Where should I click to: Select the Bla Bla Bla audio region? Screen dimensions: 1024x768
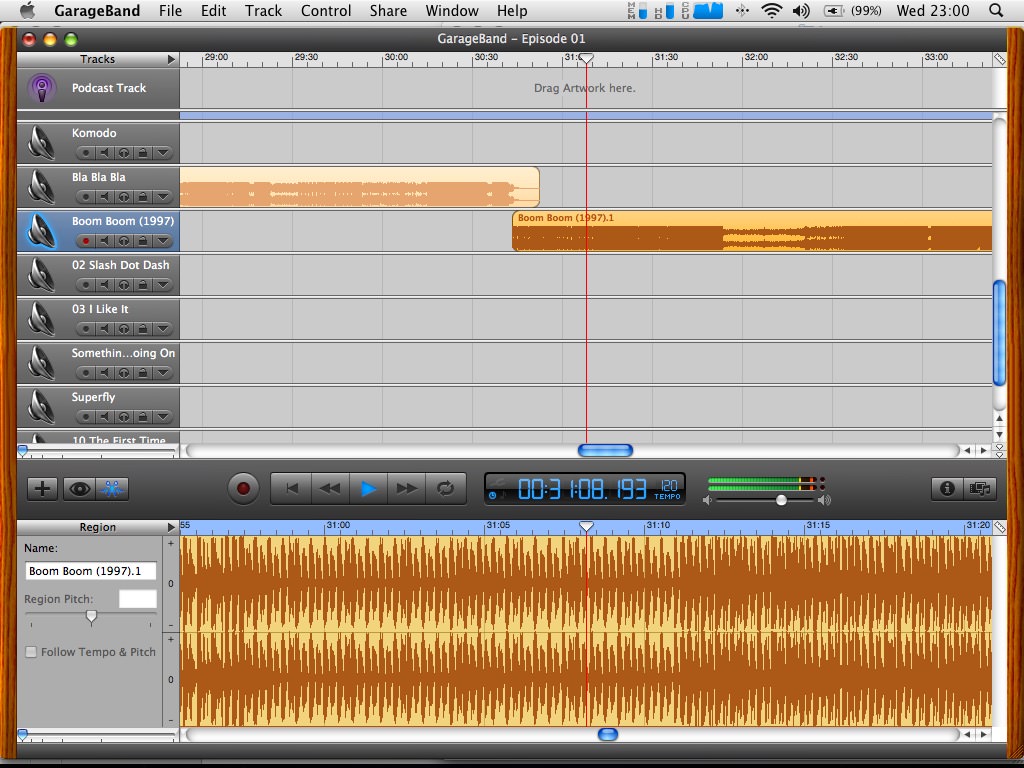[360, 187]
